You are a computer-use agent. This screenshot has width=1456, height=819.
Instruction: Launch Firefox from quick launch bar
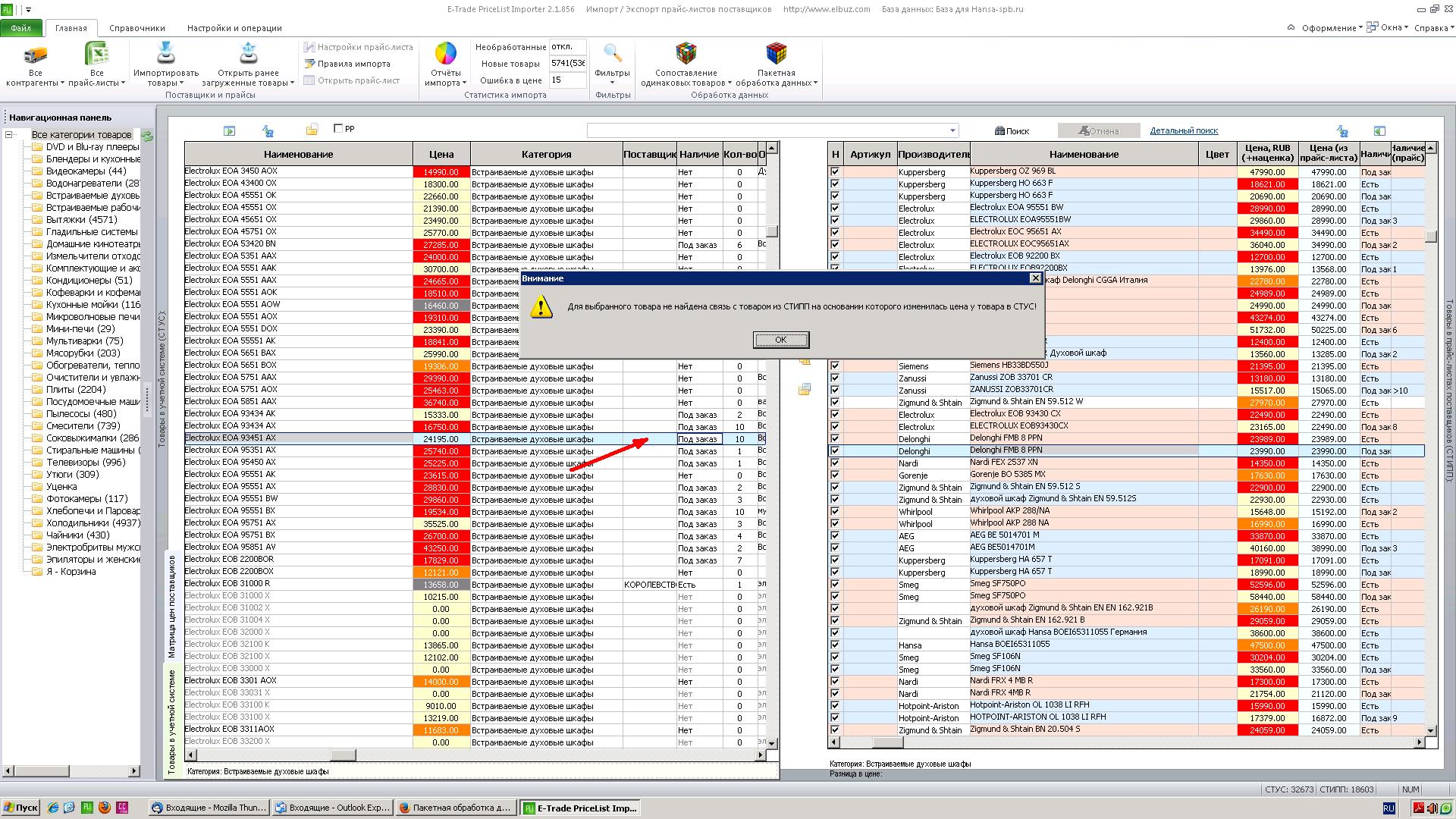tap(104, 808)
